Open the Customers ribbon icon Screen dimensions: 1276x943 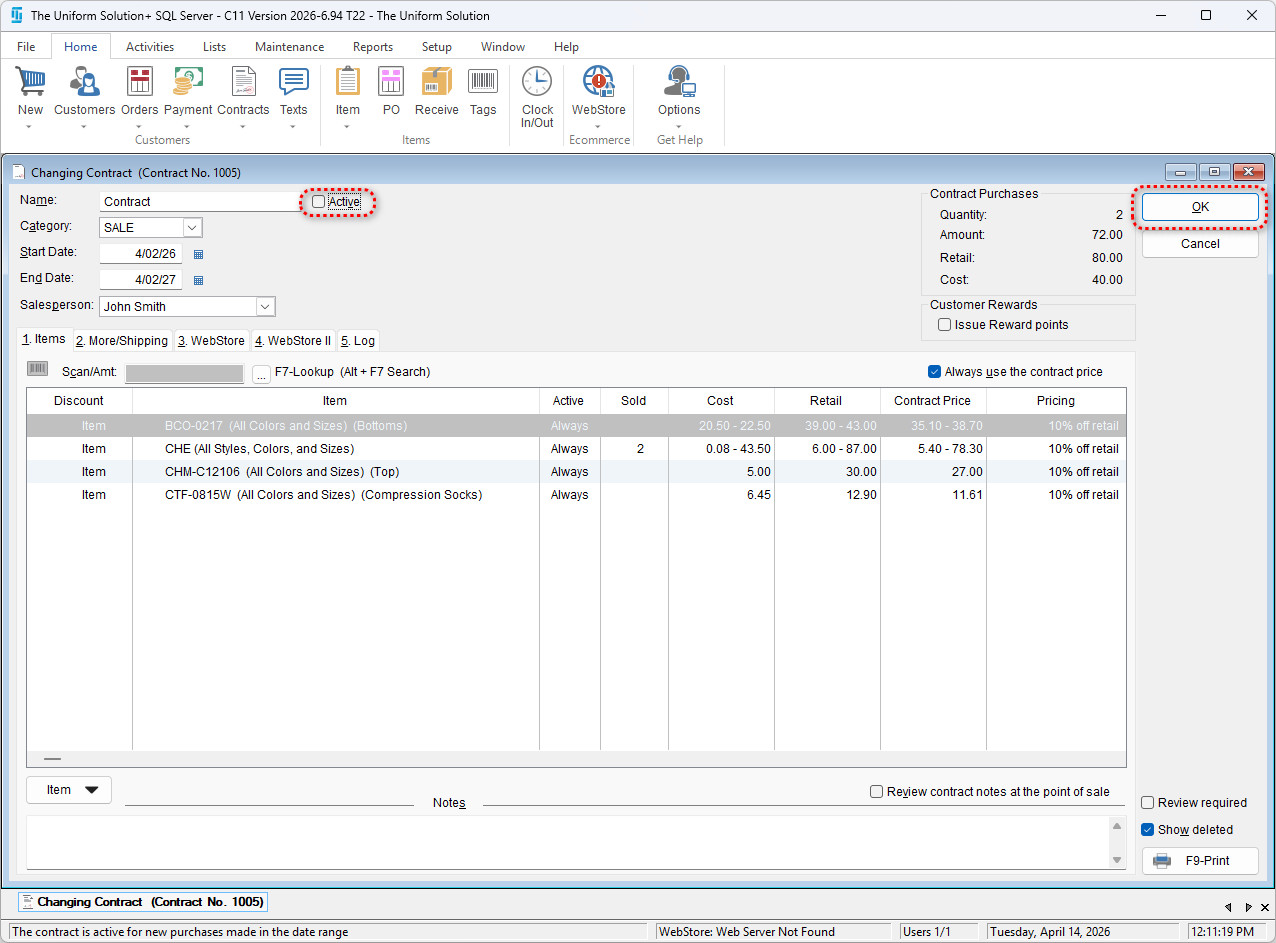point(84,83)
